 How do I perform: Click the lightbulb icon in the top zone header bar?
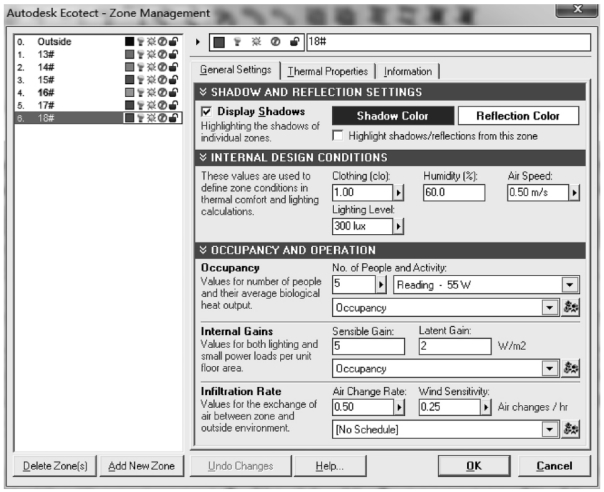[238, 42]
